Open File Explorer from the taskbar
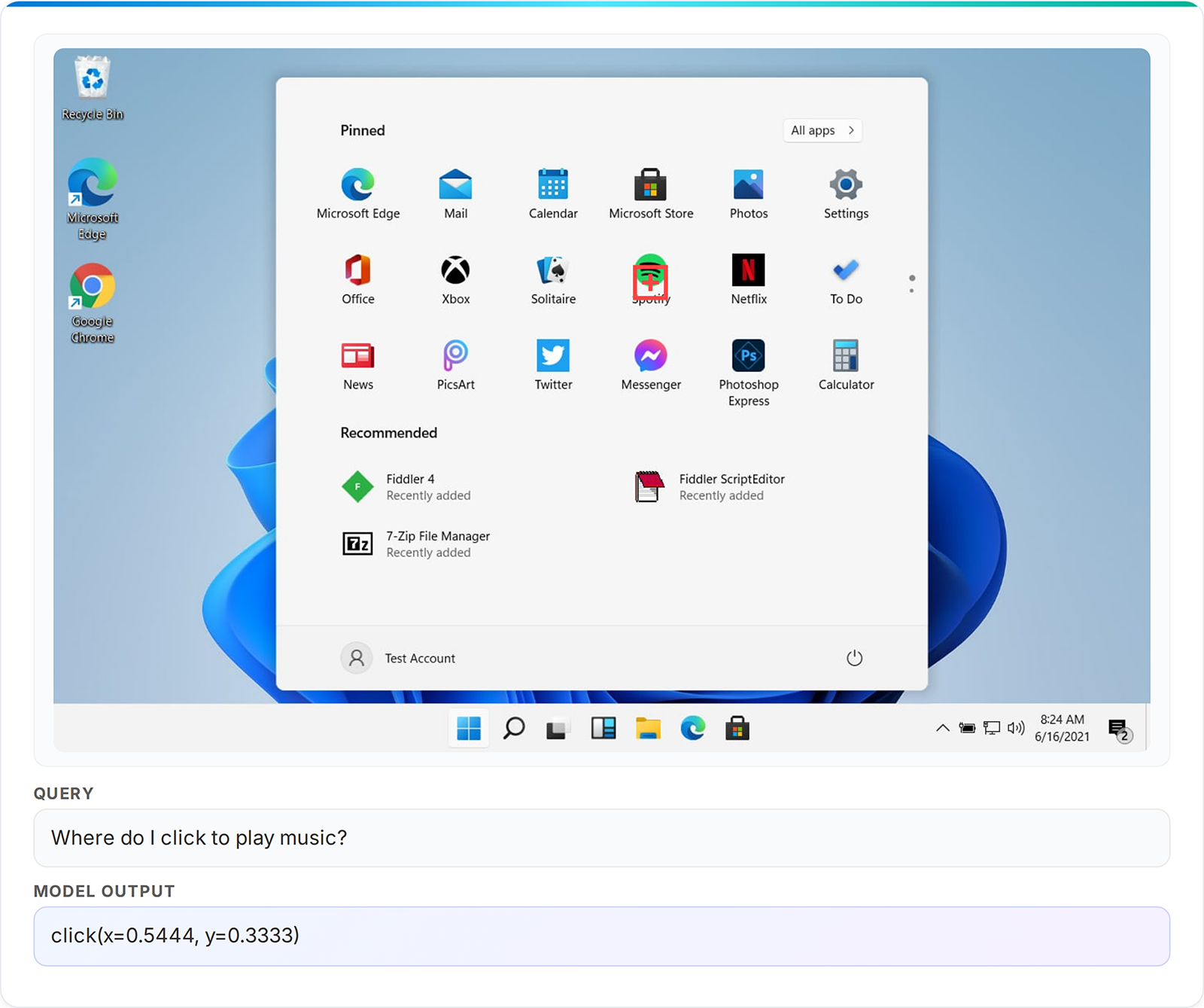 pos(649,728)
